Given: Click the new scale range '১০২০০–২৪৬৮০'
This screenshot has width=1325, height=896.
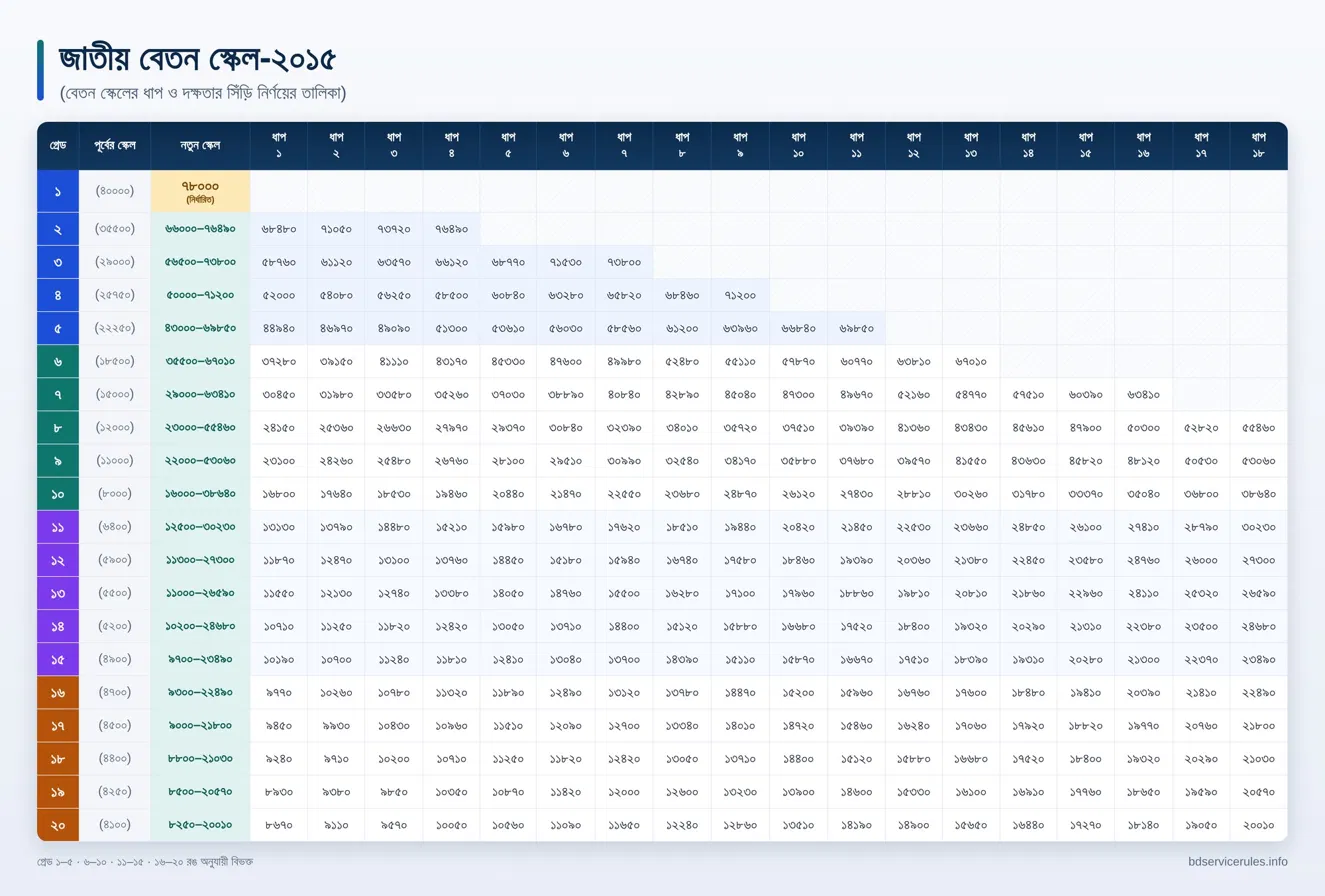Looking at the screenshot, I should pyautogui.click(x=200, y=626).
